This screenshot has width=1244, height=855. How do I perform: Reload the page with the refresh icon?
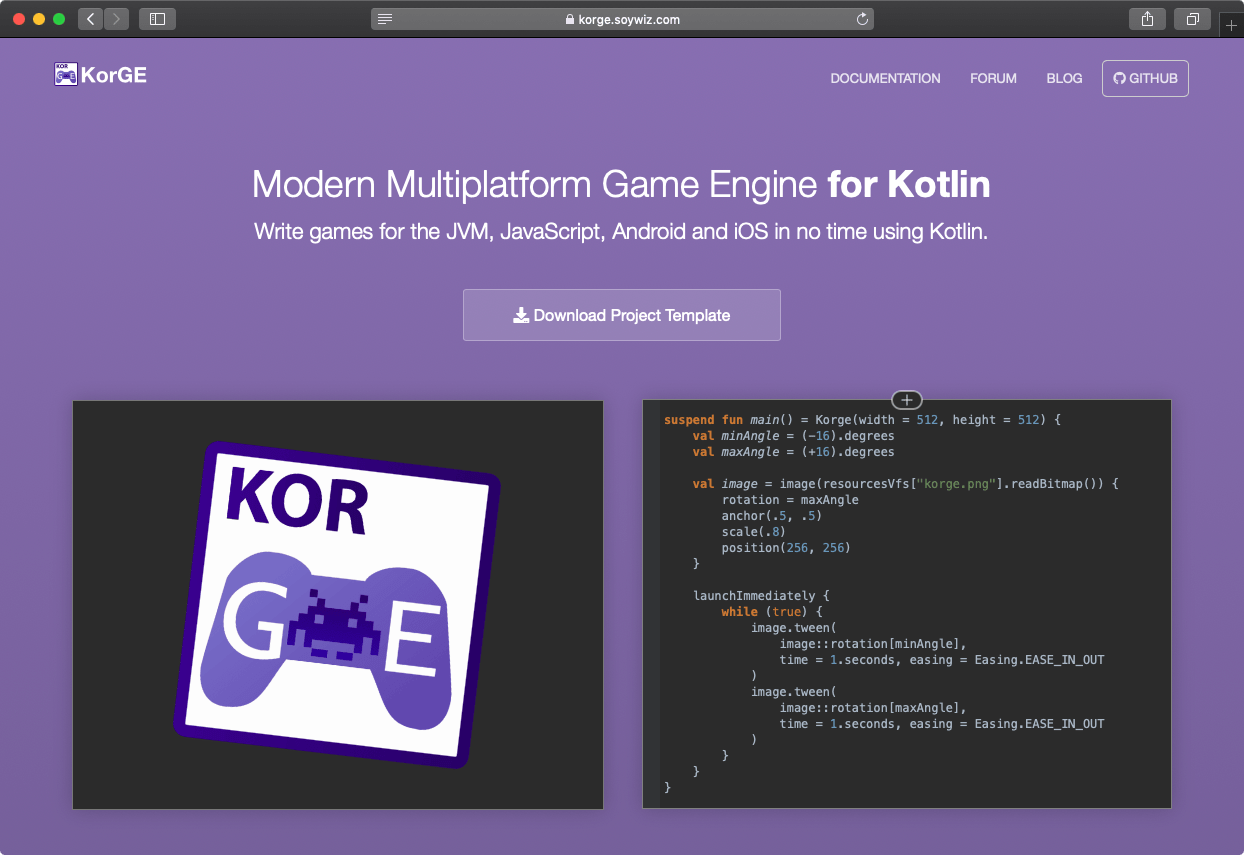[x=861, y=18]
